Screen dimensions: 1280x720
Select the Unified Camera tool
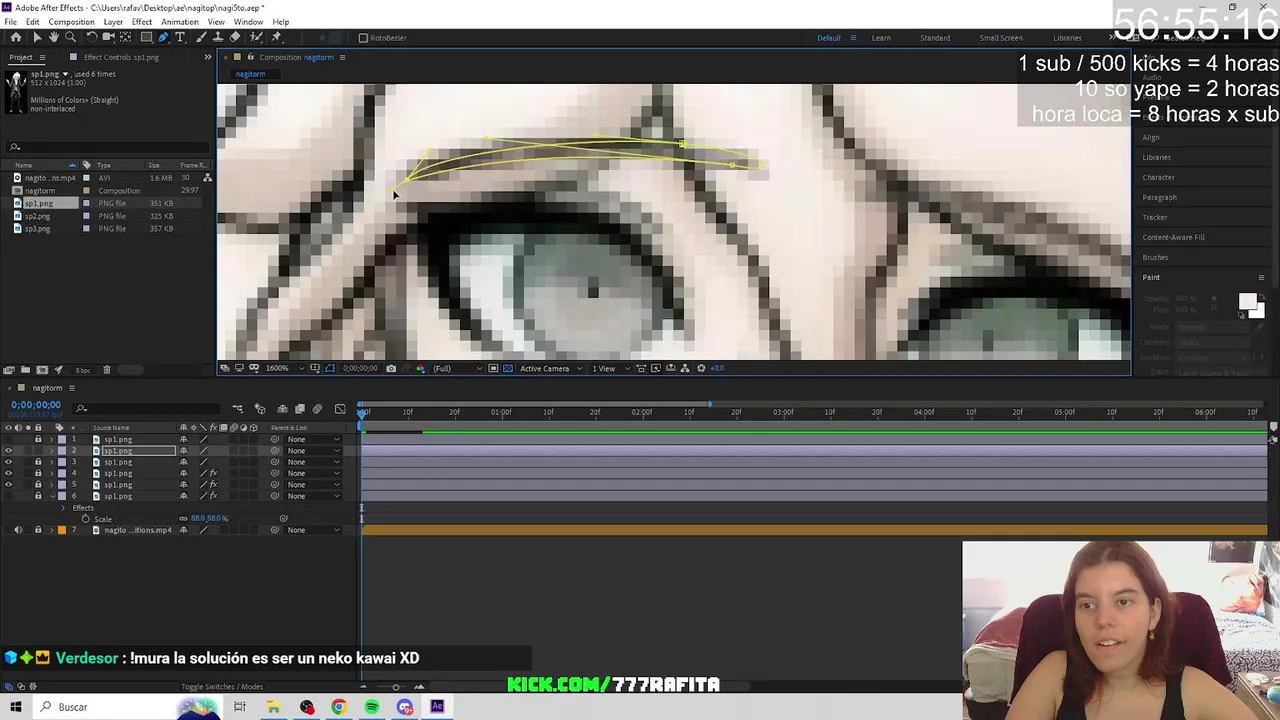[108, 37]
